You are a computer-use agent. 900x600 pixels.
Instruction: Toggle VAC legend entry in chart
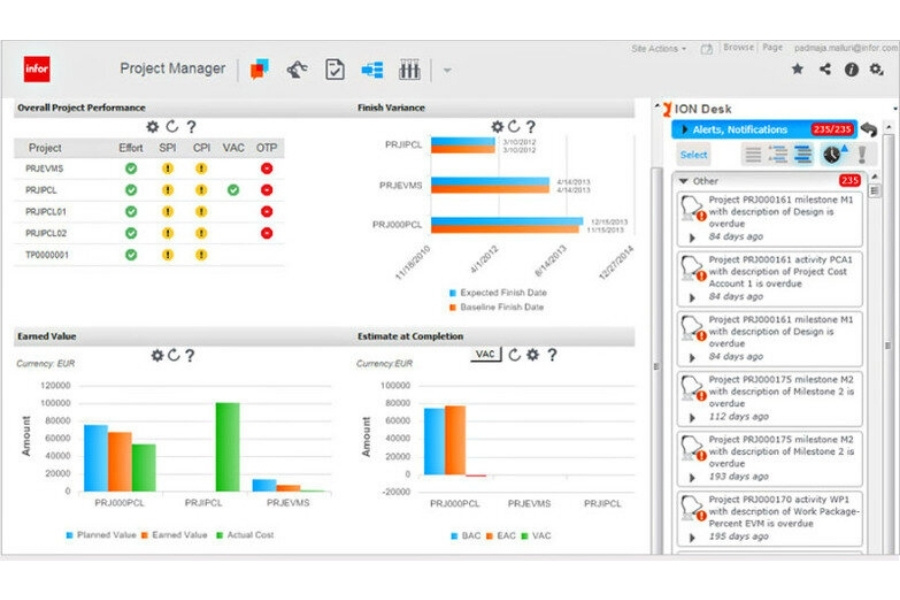(x=536, y=536)
